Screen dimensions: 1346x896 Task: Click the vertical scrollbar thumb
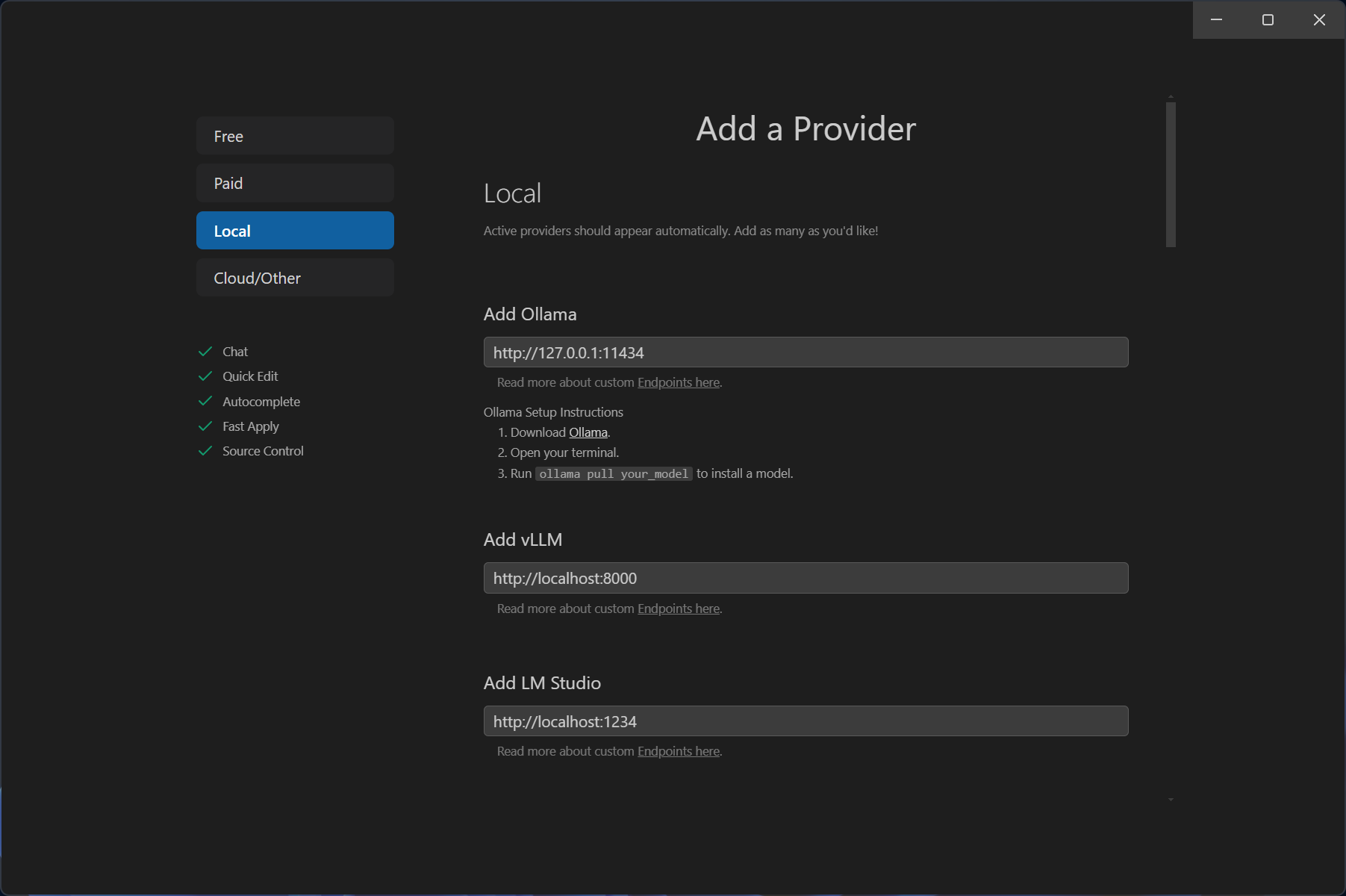(x=1171, y=175)
